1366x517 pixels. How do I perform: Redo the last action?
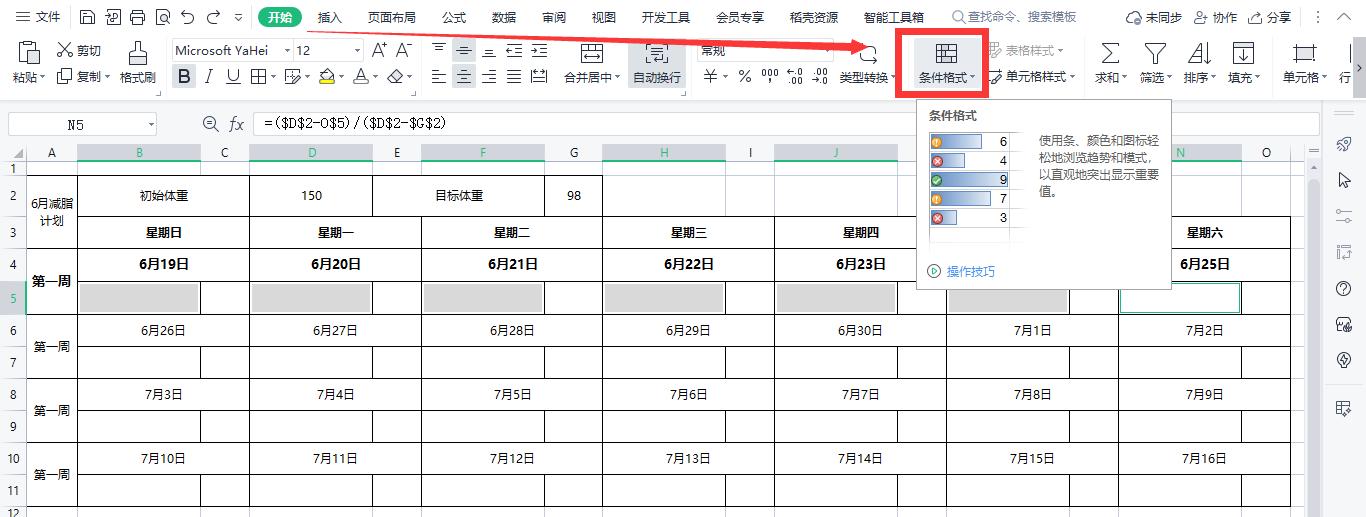tap(213, 18)
